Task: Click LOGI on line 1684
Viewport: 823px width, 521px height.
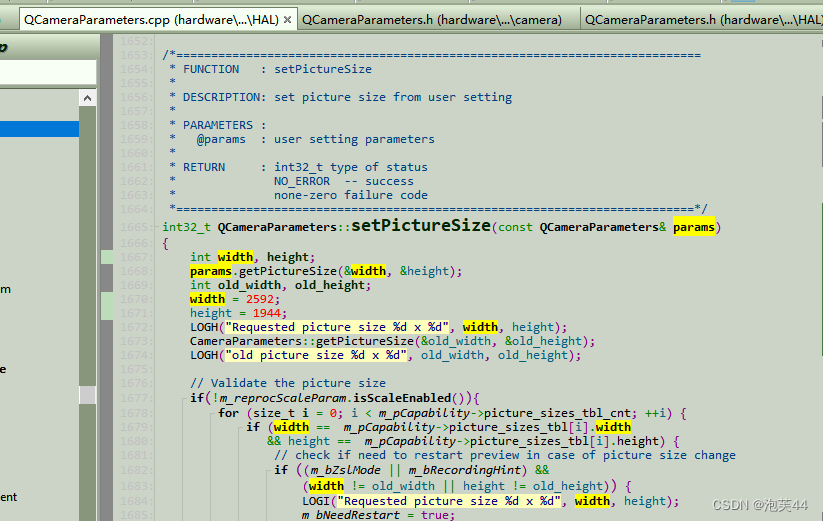Action: click(316, 501)
